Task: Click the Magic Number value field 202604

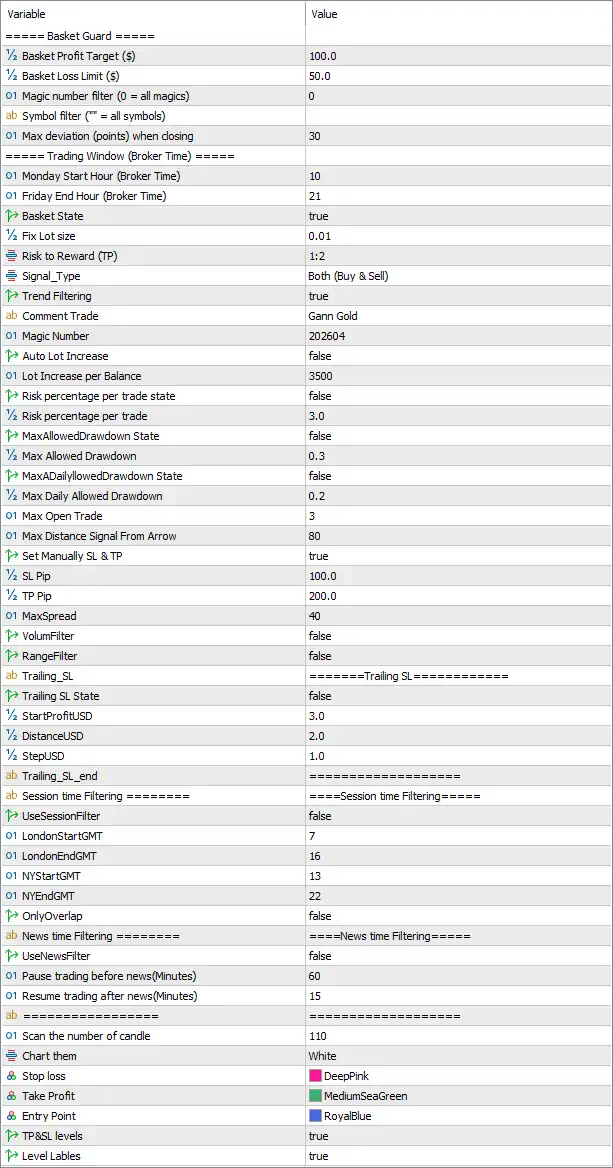Action: [458, 336]
